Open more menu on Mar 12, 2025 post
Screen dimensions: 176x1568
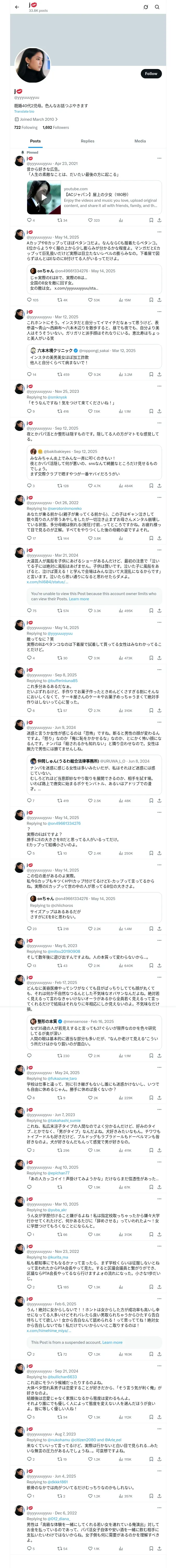[x=159, y=312]
